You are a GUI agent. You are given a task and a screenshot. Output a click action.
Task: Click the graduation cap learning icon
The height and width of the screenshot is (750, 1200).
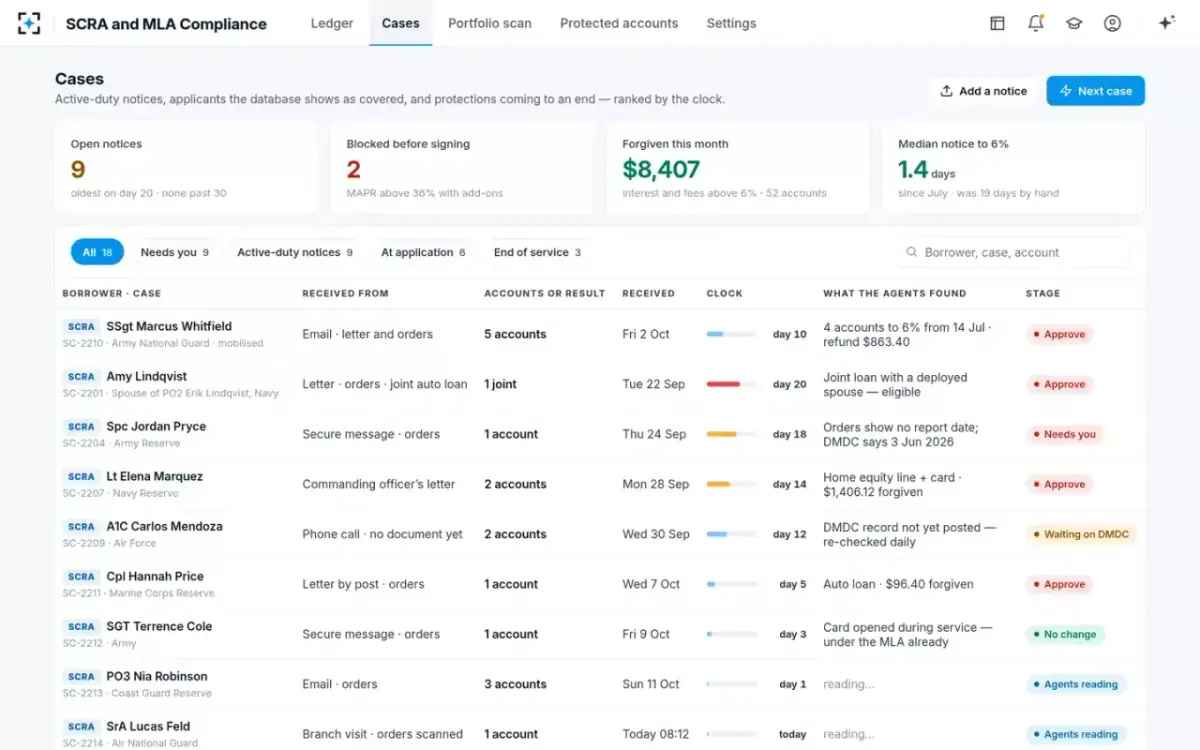[x=1074, y=23]
